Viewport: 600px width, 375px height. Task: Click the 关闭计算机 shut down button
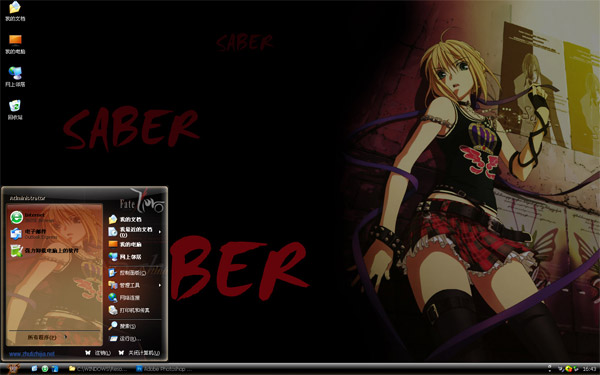pyautogui.click(x=139, y=353)
